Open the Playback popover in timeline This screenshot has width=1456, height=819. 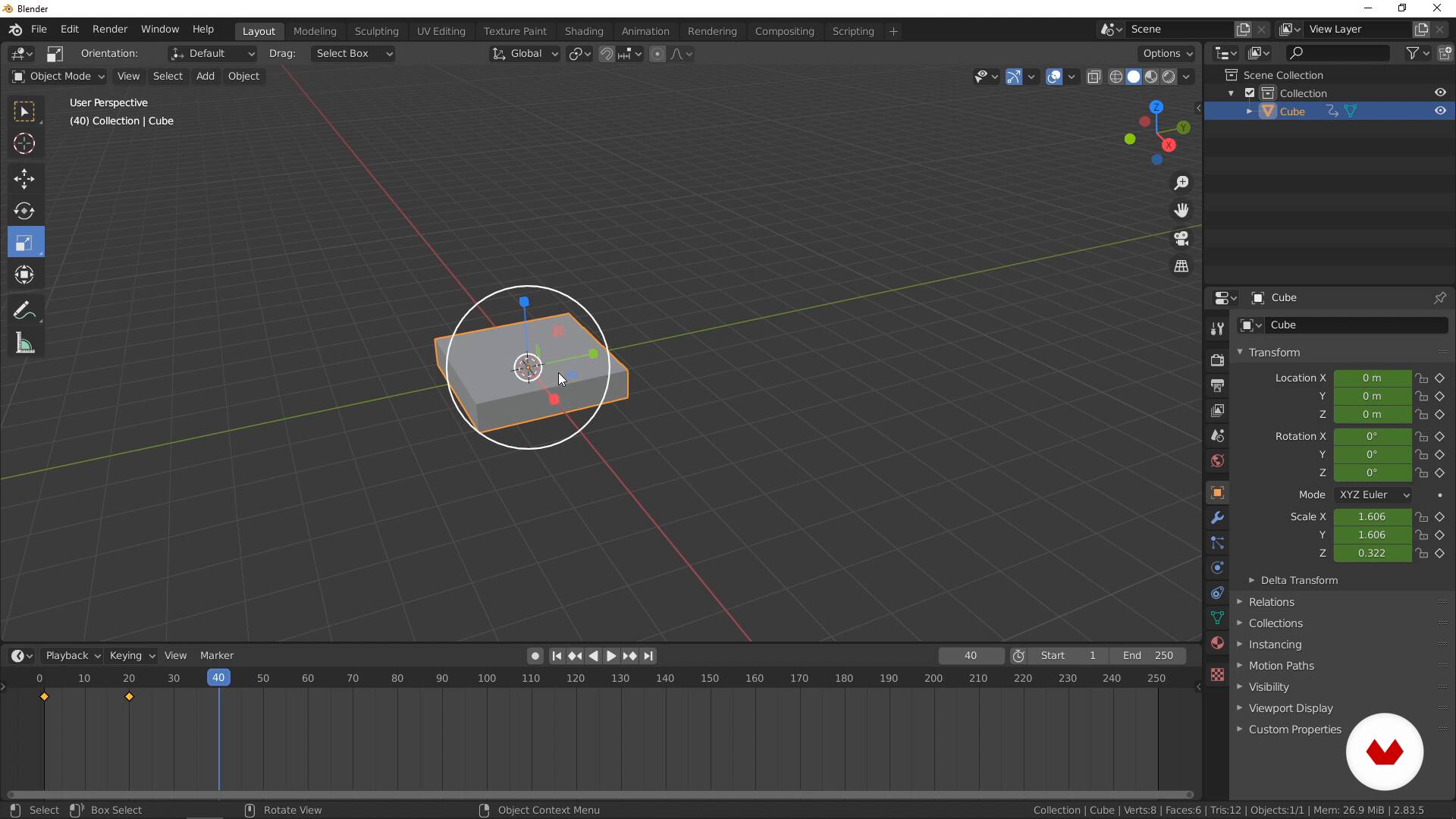(x=73, y=656)
